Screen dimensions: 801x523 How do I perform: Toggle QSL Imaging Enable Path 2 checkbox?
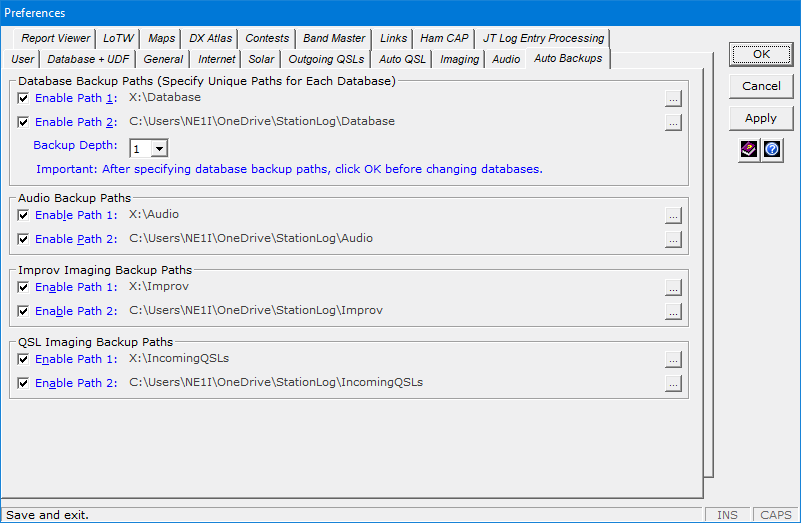23,383
